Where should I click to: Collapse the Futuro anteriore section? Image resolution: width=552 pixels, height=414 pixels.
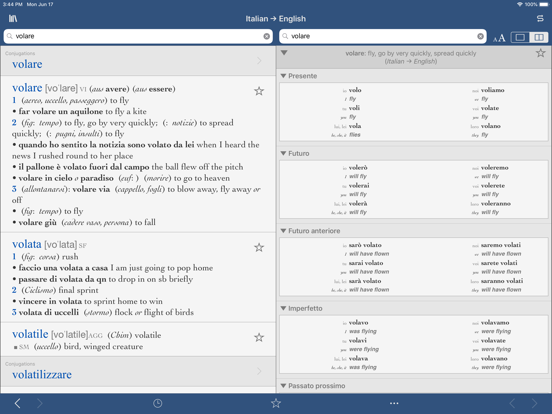283,231
